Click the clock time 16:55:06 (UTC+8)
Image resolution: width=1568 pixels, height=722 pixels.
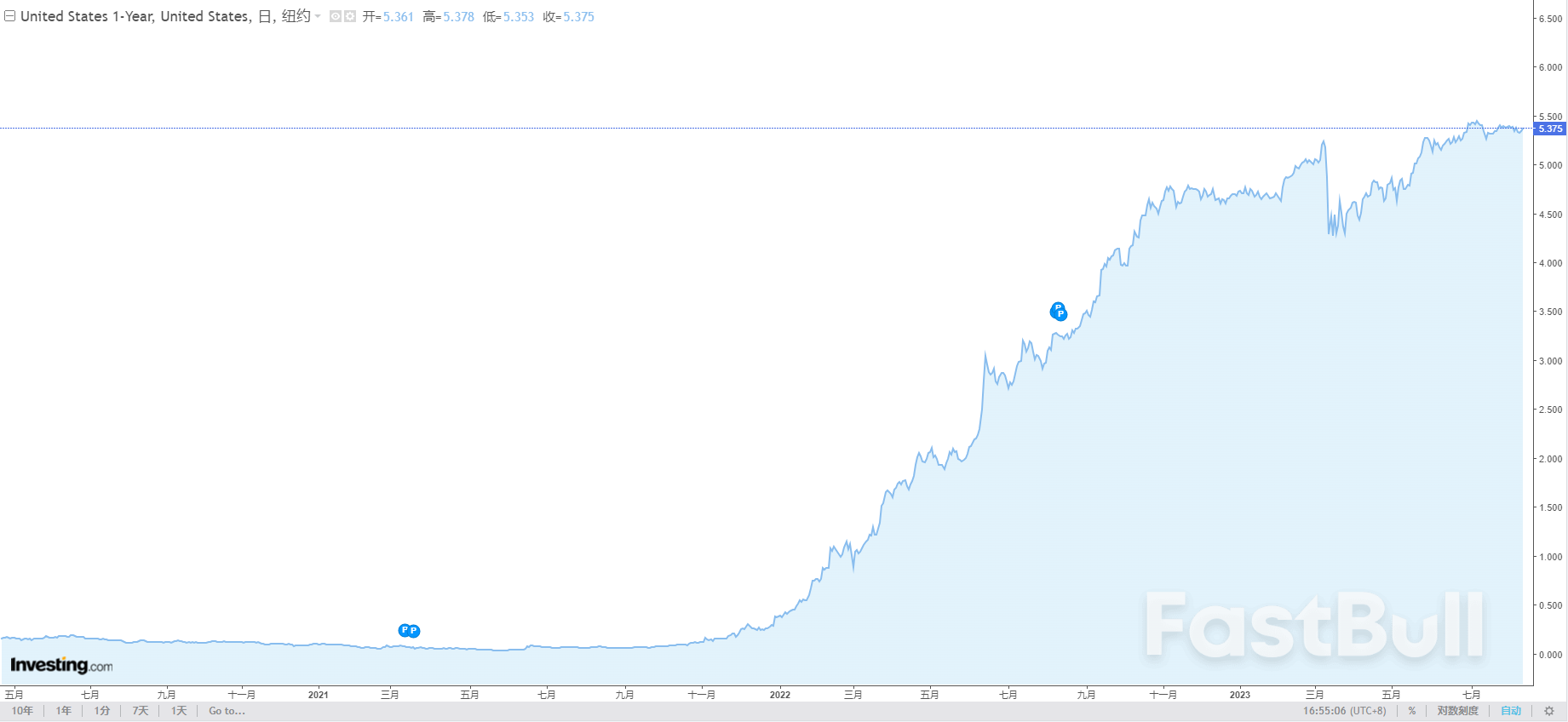point(1344,711)
